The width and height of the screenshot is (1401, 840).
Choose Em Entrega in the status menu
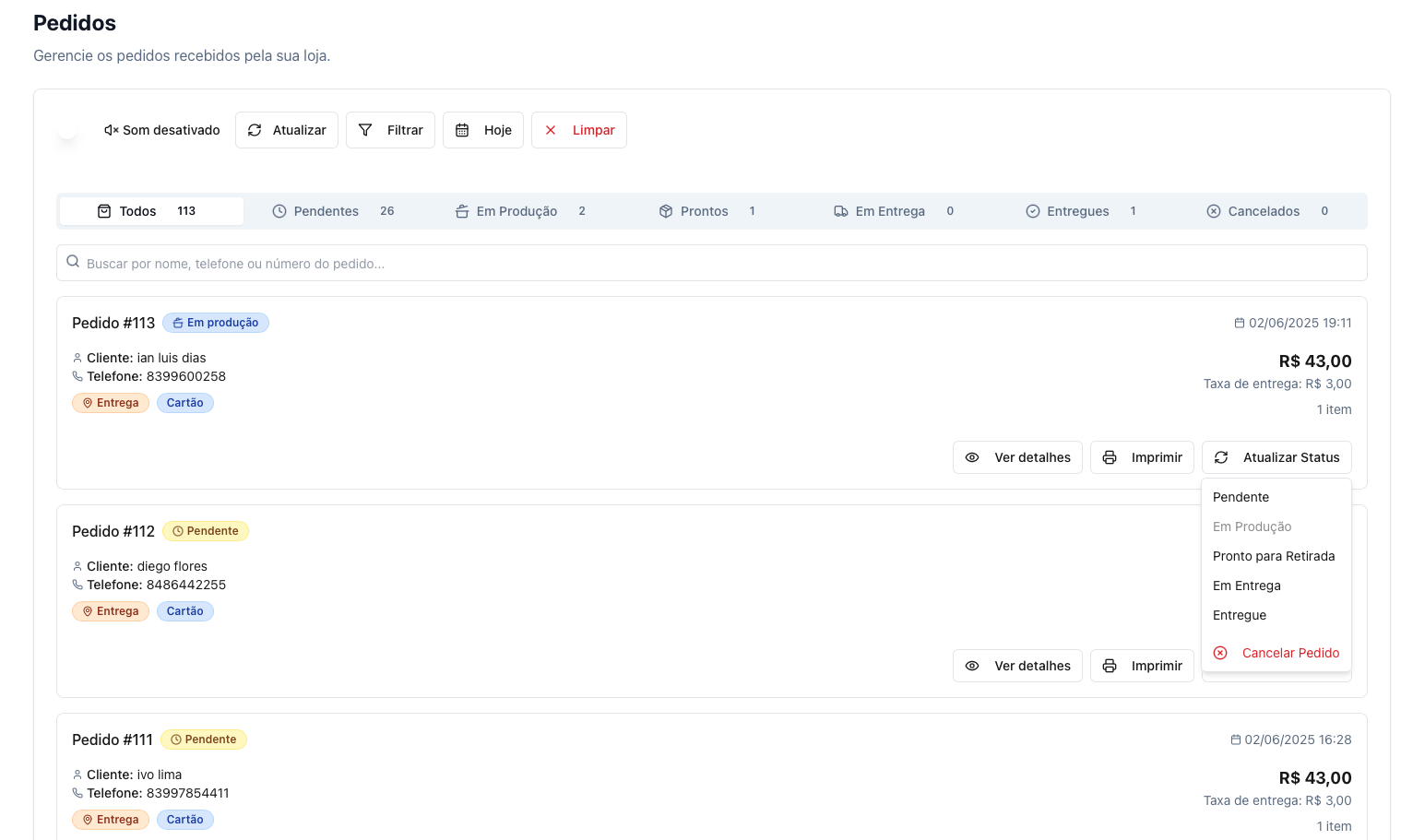click(1276, 586)
